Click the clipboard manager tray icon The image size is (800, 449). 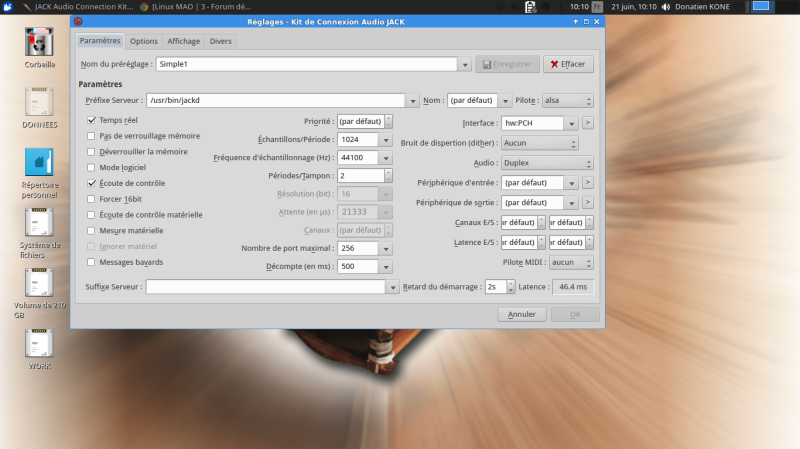(531, 7)
